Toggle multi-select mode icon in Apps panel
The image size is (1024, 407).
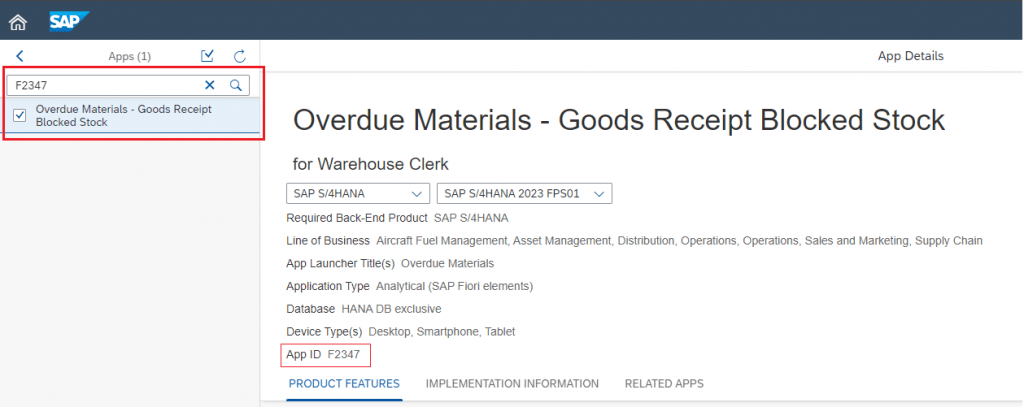click(208, 56)
